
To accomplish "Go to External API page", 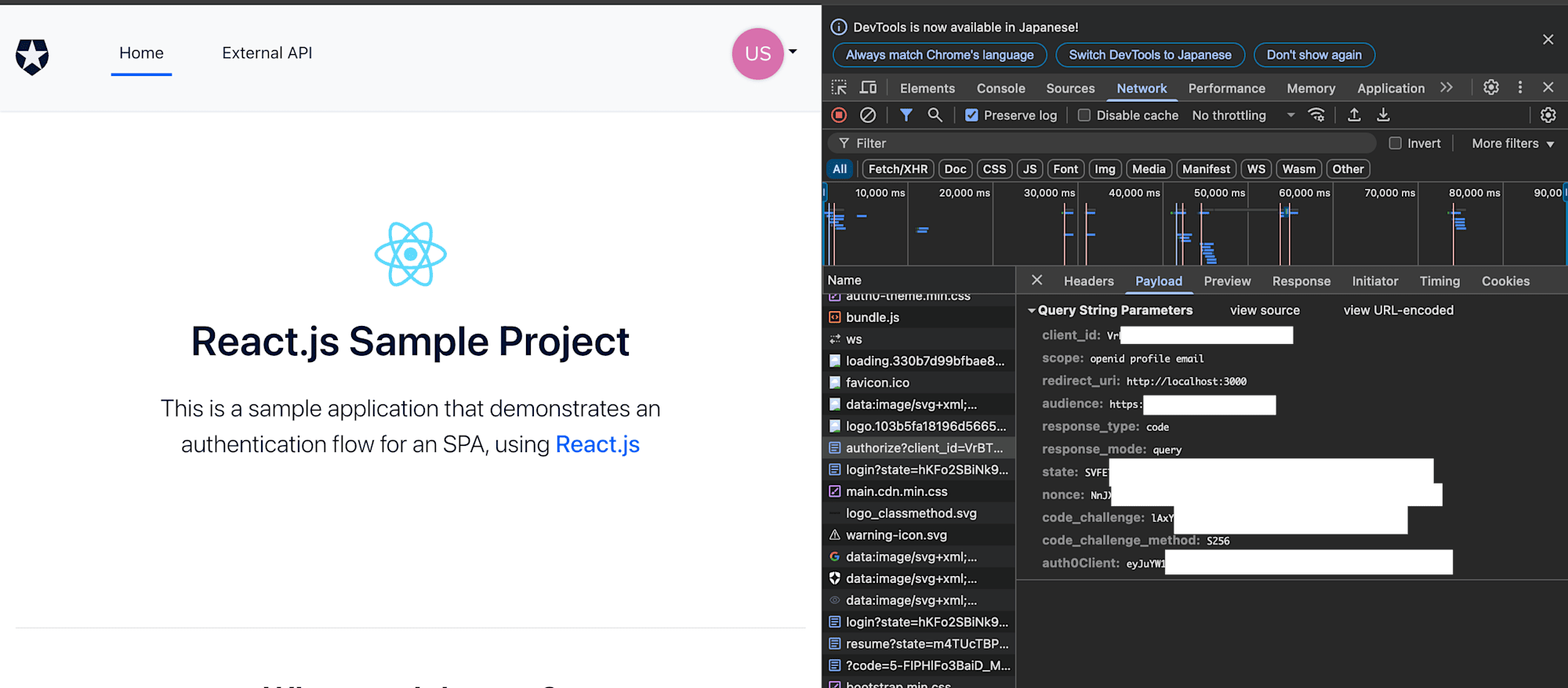I will (267, 53).
